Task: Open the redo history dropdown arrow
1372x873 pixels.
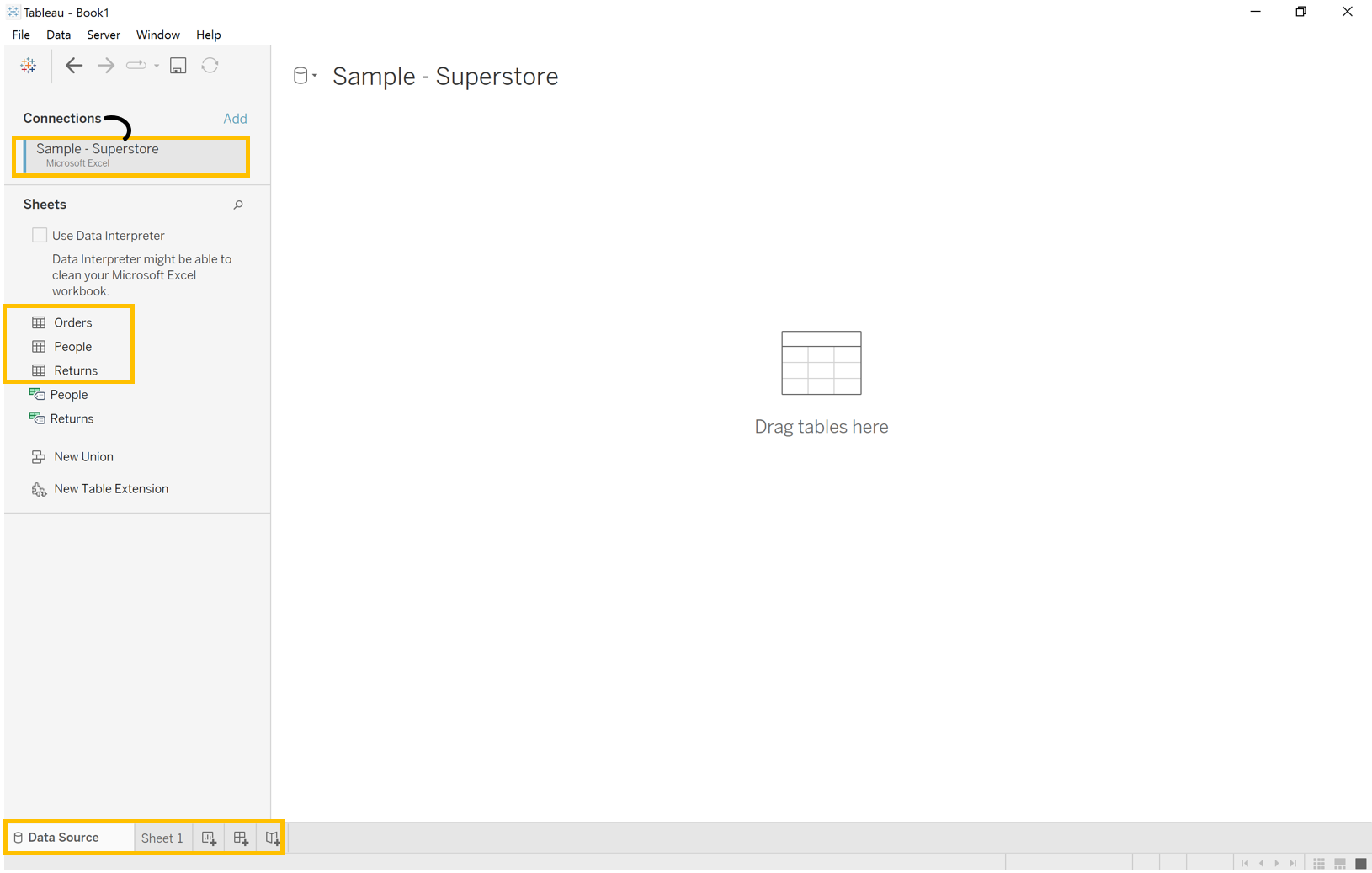Action: coord(157,67)
